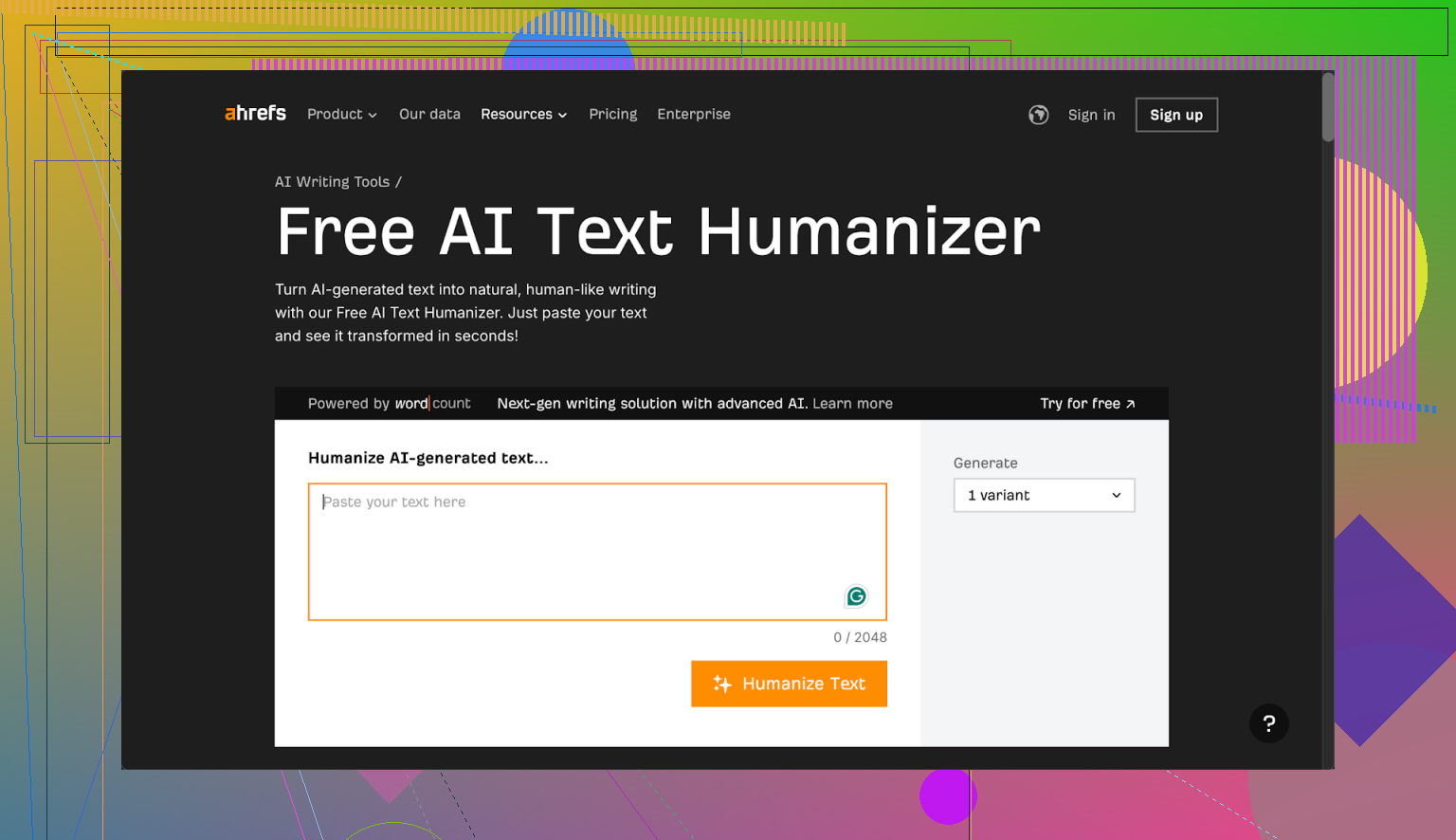Click the Learn more link
This screenshot has height=840, width=1456.
click(852, 403)
